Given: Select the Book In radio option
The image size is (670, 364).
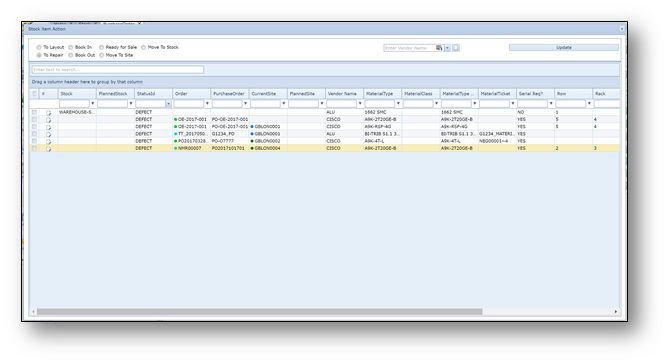Looking at the screenshot, I should click(x=71, y=47).
